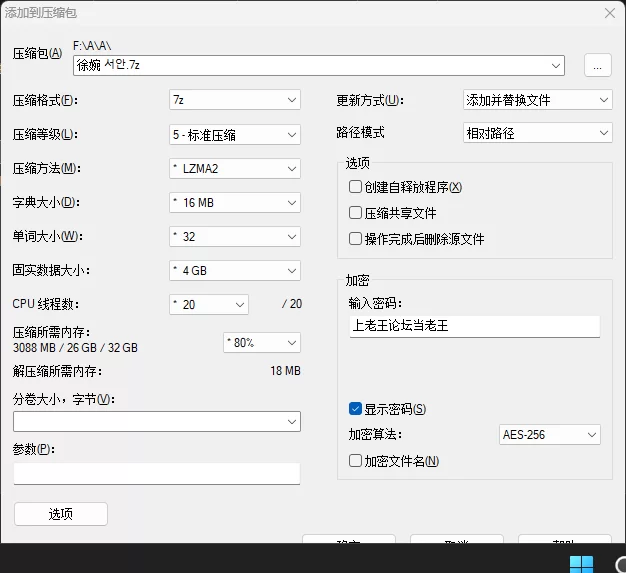
Task: Close the 添加到压缩包 dialog
Action: click(x=610, y=13)
